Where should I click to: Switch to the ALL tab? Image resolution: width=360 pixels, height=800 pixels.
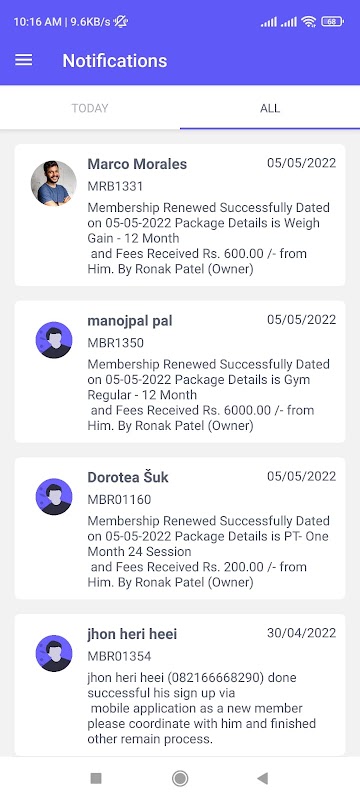coord(270,108)
